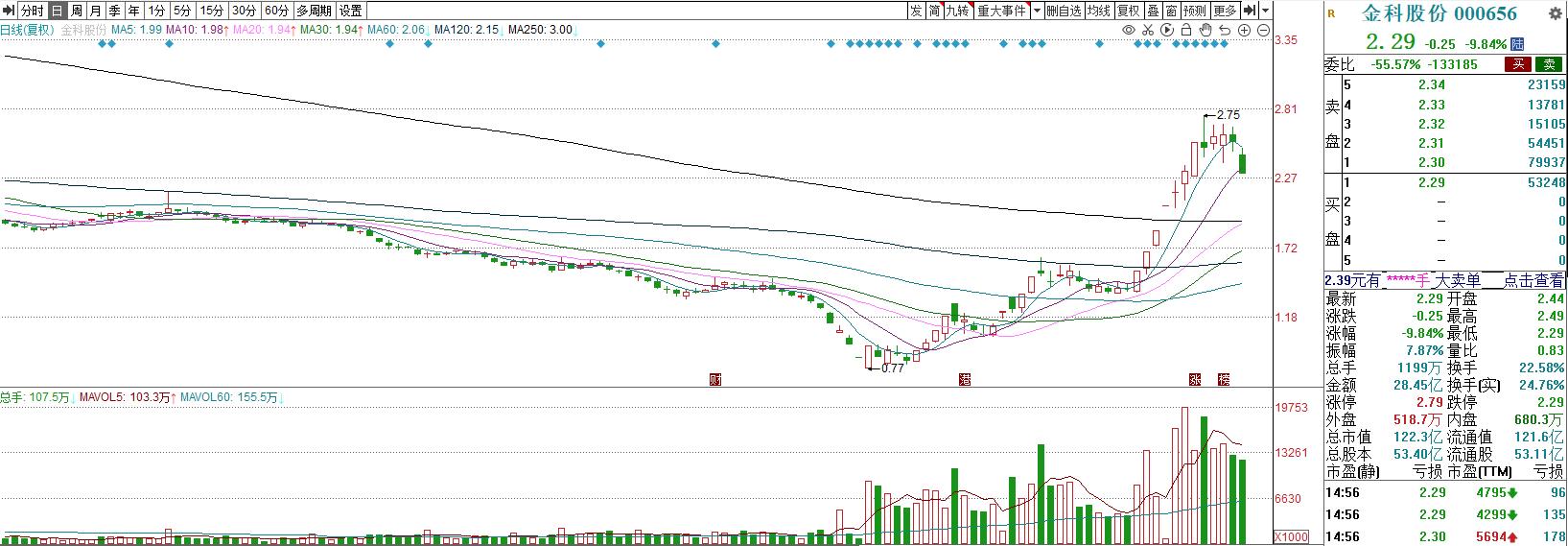
Task: Click the X1000 volume scale label
Action: [1291, 536]
